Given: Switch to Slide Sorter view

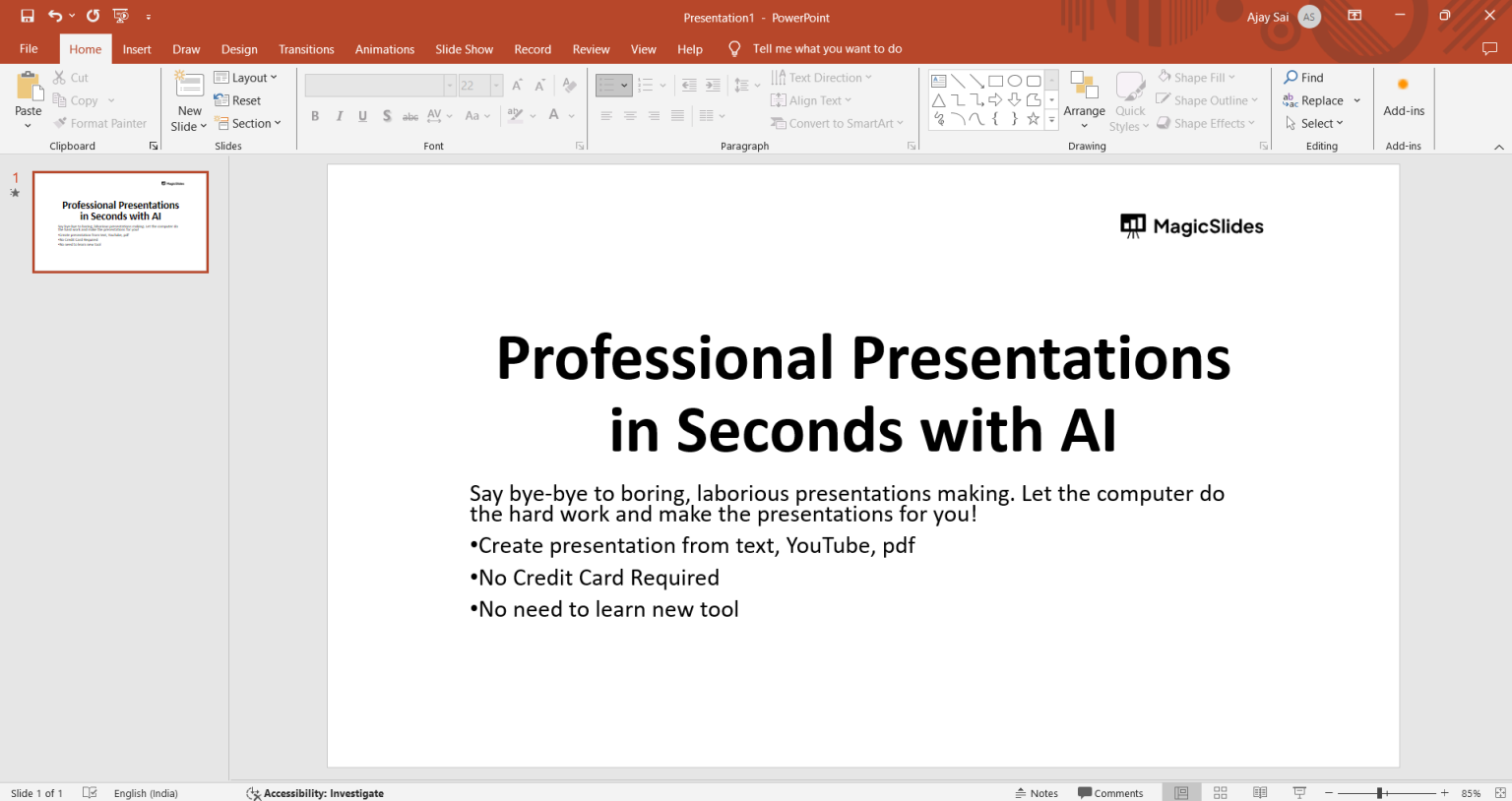Looking at the screenshot, I should (1221, 792).
